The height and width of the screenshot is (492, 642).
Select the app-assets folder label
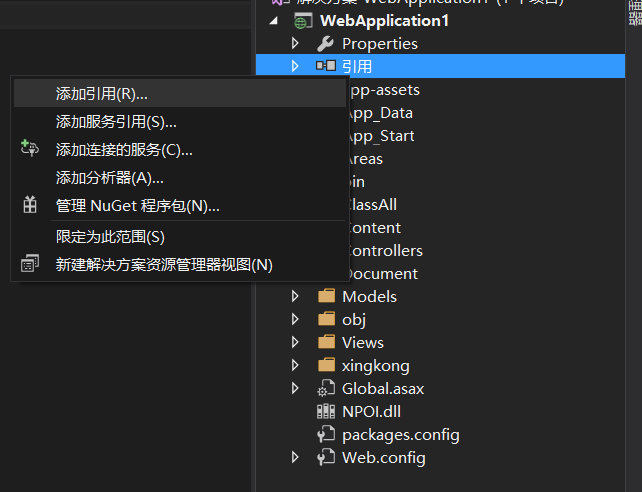[384, 90]
